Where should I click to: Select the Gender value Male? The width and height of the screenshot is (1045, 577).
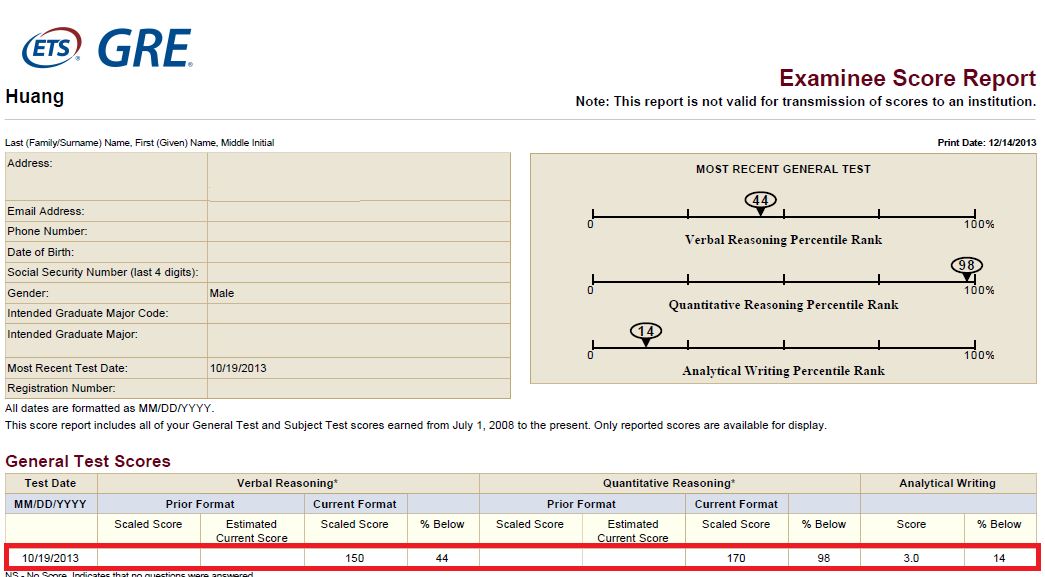222,293
